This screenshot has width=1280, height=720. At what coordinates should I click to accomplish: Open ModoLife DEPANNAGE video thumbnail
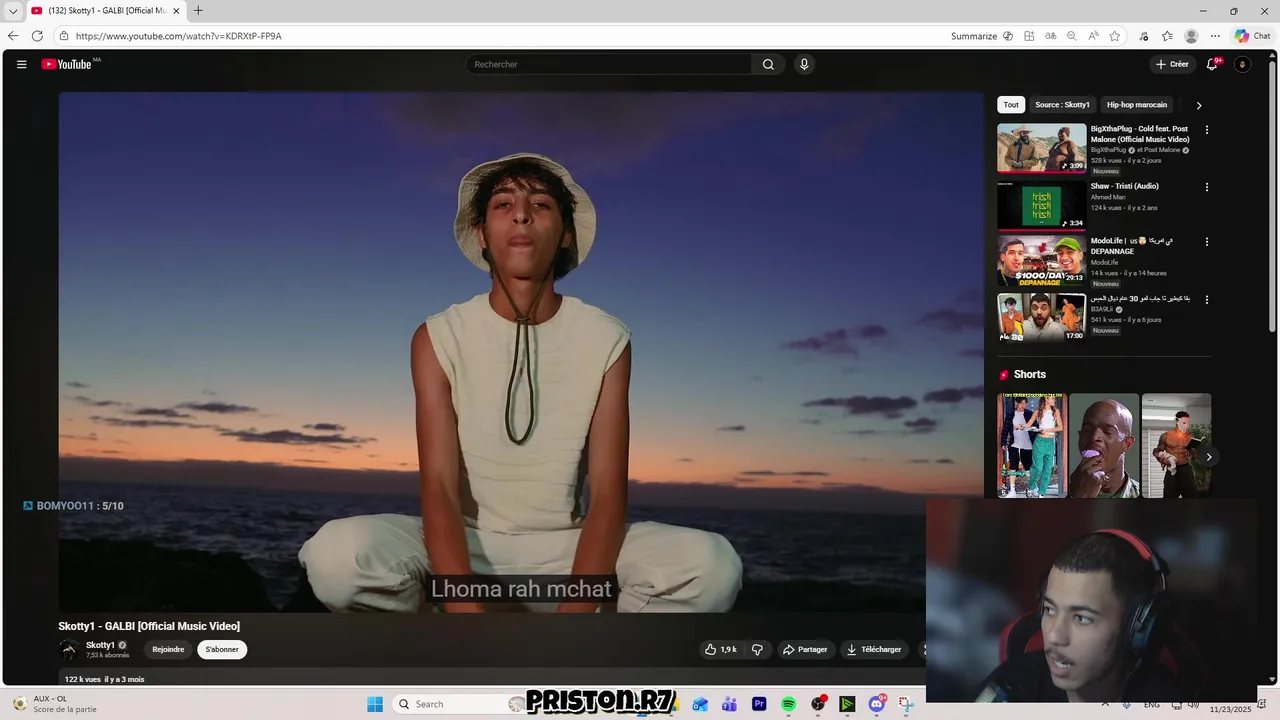[x=1041, y=260]
